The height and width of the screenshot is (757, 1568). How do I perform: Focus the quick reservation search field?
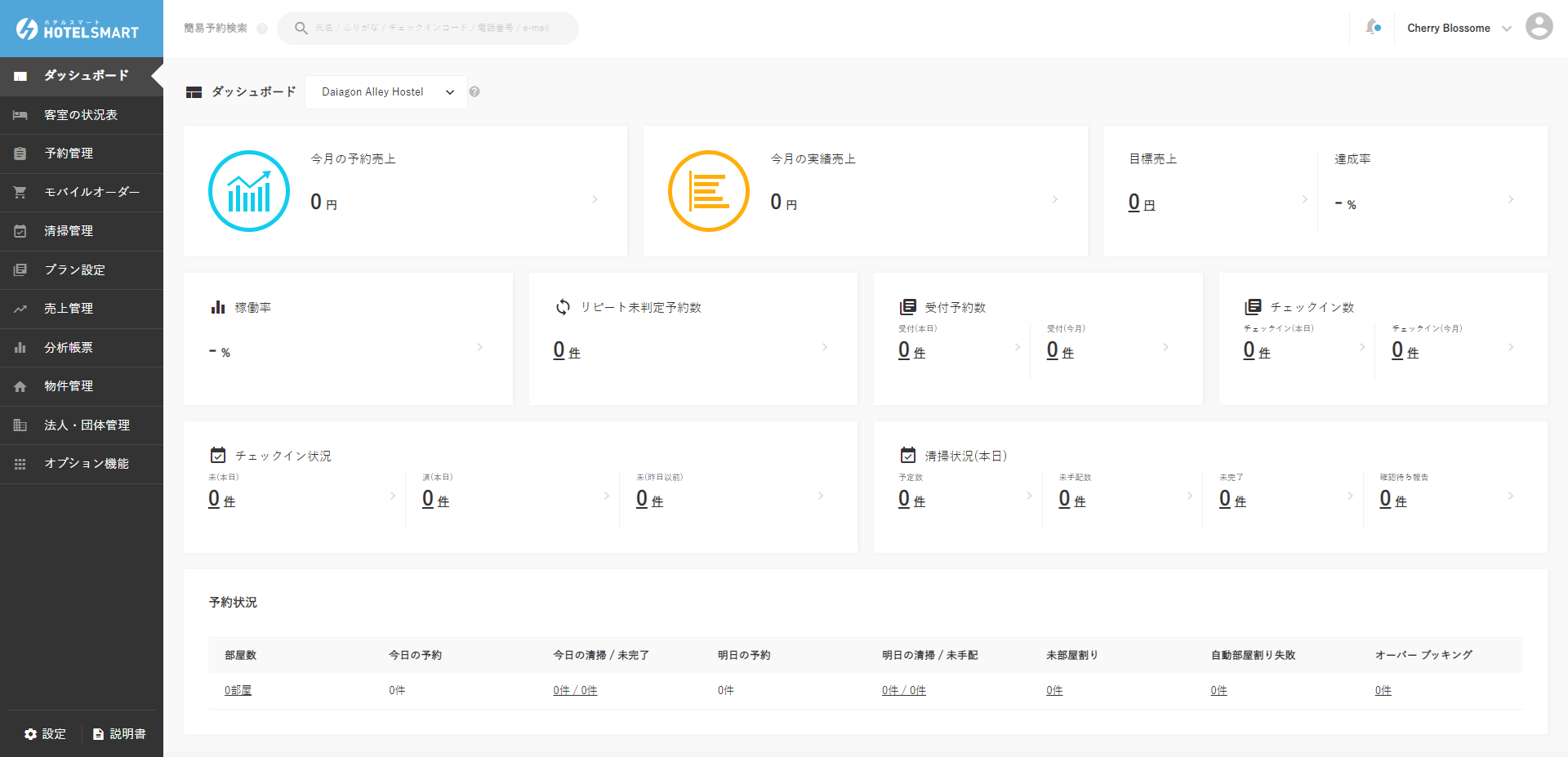point(431,29)
